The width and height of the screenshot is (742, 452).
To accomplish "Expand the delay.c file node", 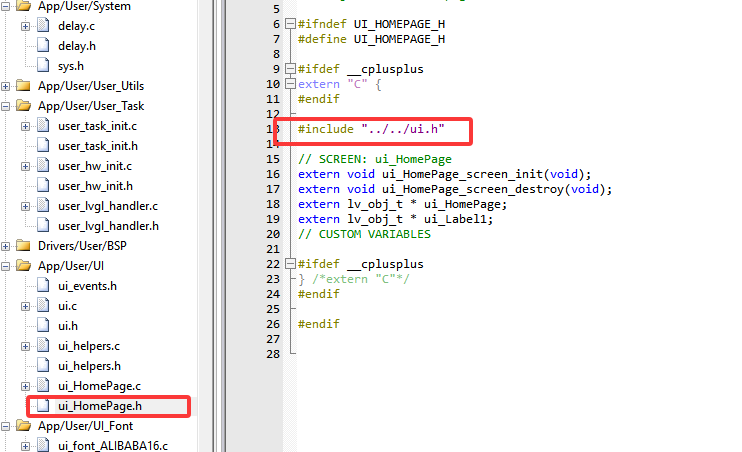I will (x=25, y=25).
